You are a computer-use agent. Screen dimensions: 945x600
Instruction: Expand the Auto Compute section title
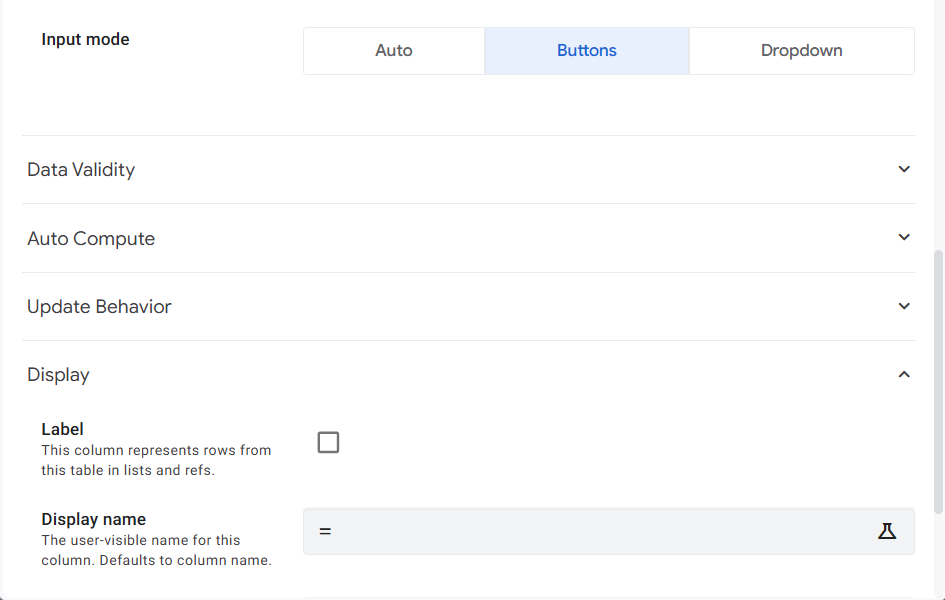tap(91, 239)
